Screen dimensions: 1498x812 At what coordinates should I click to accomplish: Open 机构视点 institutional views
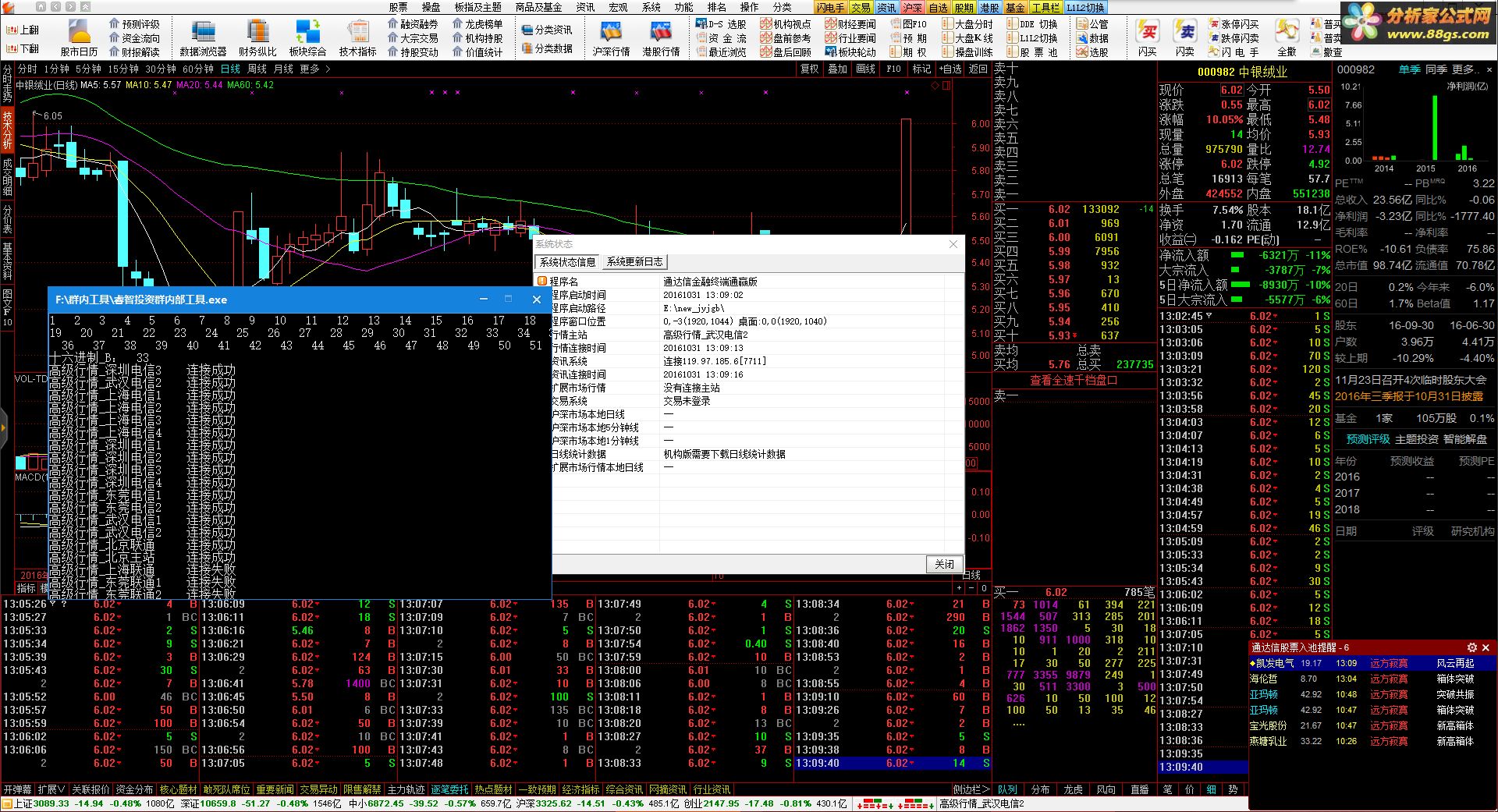click(786, 24)
